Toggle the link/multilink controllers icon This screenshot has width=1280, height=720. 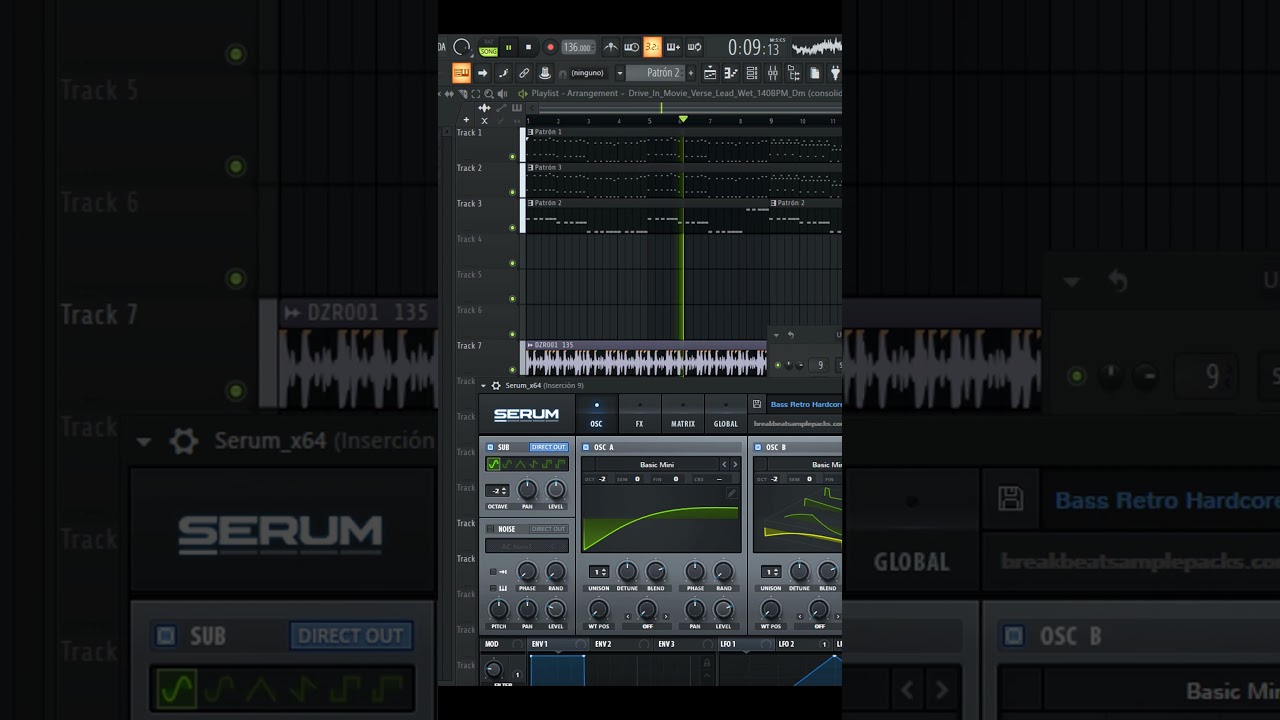[x=524, y=73]
